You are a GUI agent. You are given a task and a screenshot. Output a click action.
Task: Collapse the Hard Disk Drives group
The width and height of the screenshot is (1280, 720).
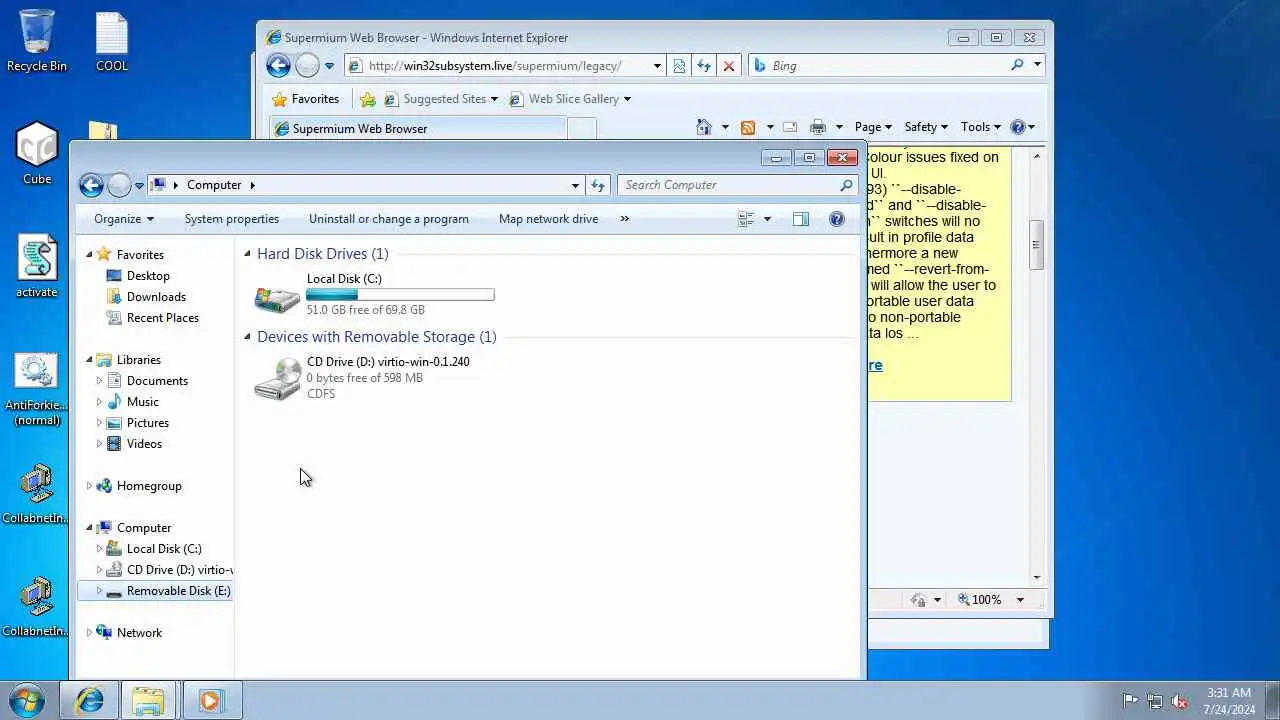point(248,254)
